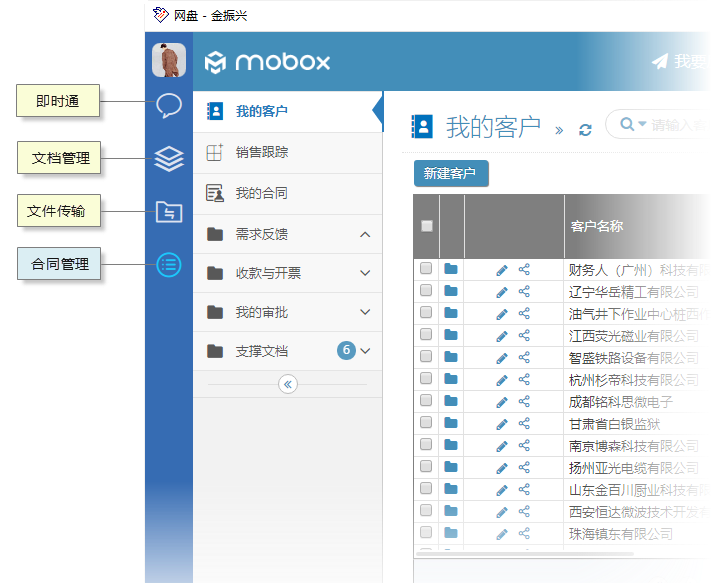Open folder icon for 财务人（广州）科技 row
The height and width of the screenshot is (583, 719).
click(451, 269)
